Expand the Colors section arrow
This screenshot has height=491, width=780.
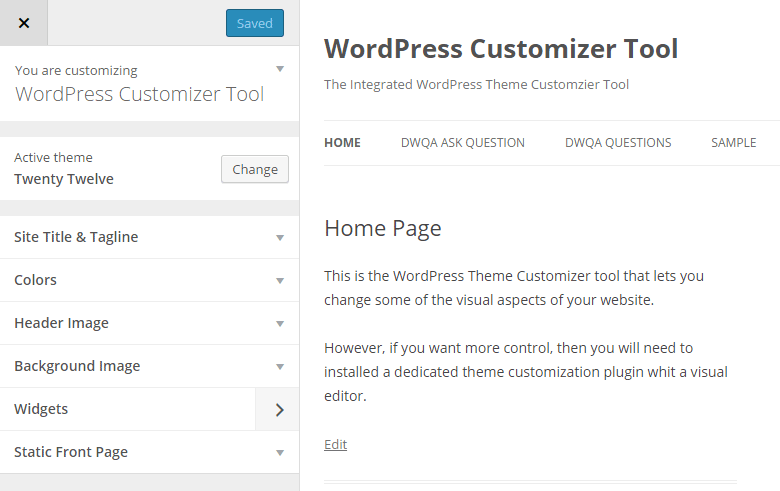(280, 281)
